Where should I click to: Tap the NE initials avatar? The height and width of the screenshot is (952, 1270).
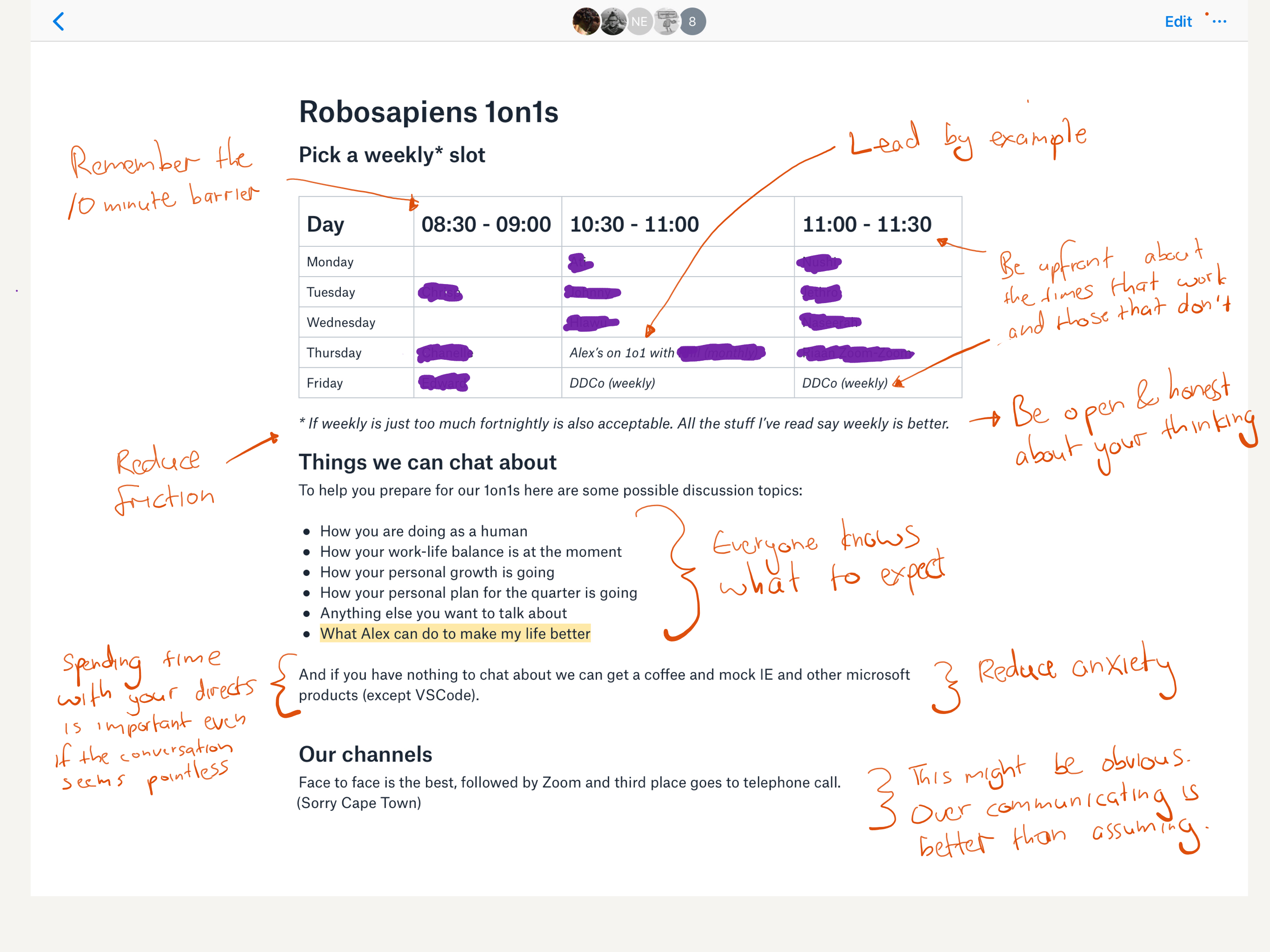[x=639, y=22]
